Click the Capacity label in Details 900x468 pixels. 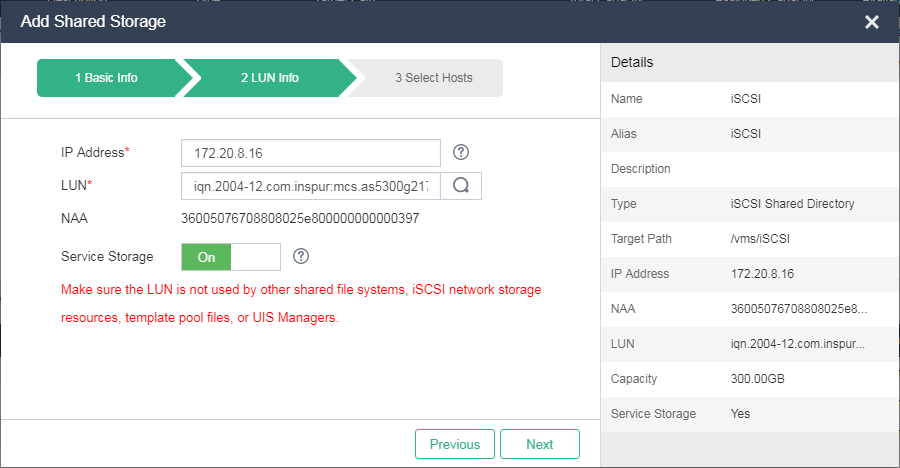(x=634, y=379)
